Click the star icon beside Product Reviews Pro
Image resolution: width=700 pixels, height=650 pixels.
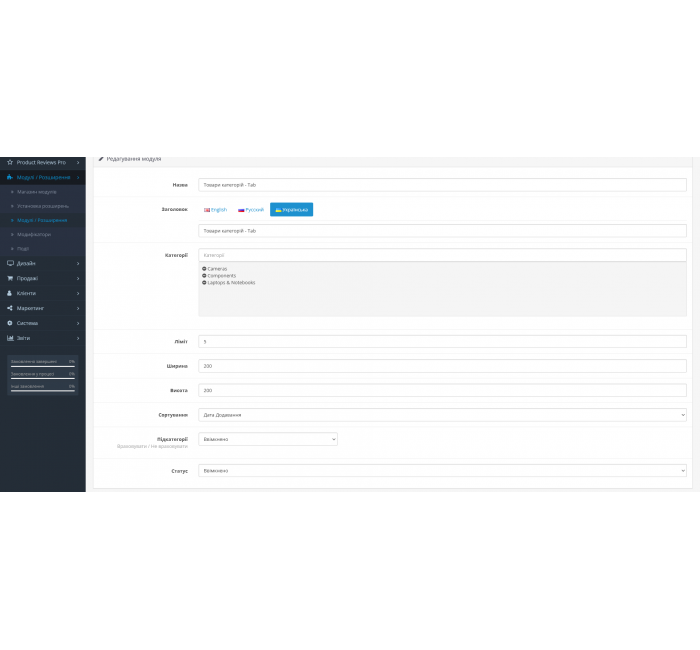[10, 162]
